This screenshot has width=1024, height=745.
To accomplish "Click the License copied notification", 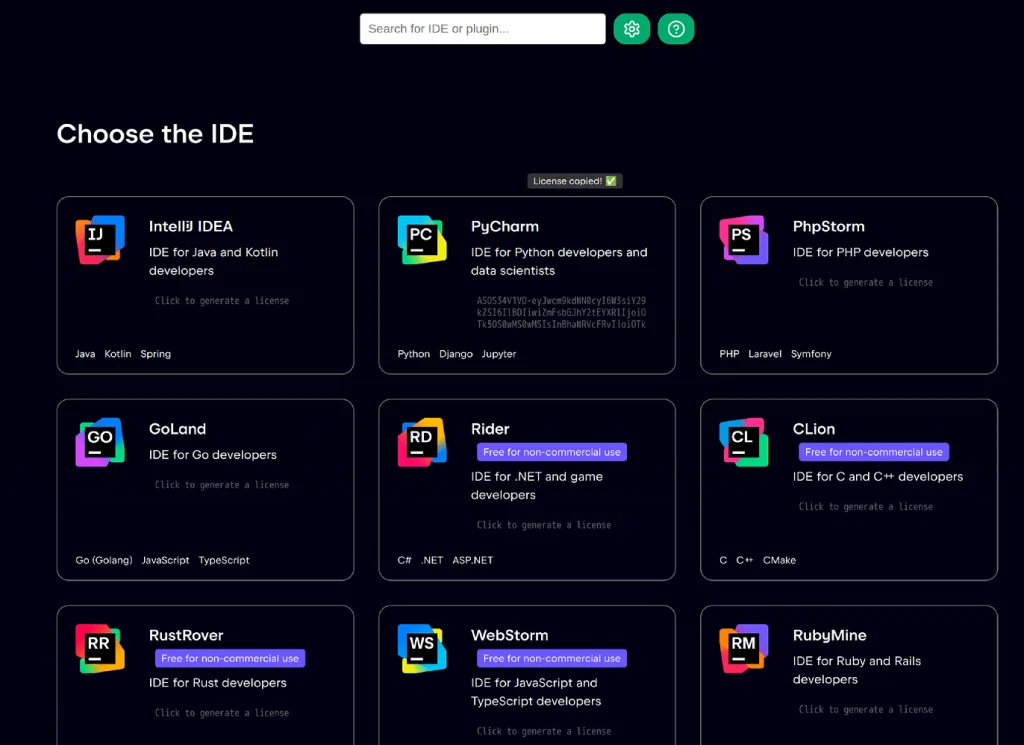I will click(x=575, y=181).
